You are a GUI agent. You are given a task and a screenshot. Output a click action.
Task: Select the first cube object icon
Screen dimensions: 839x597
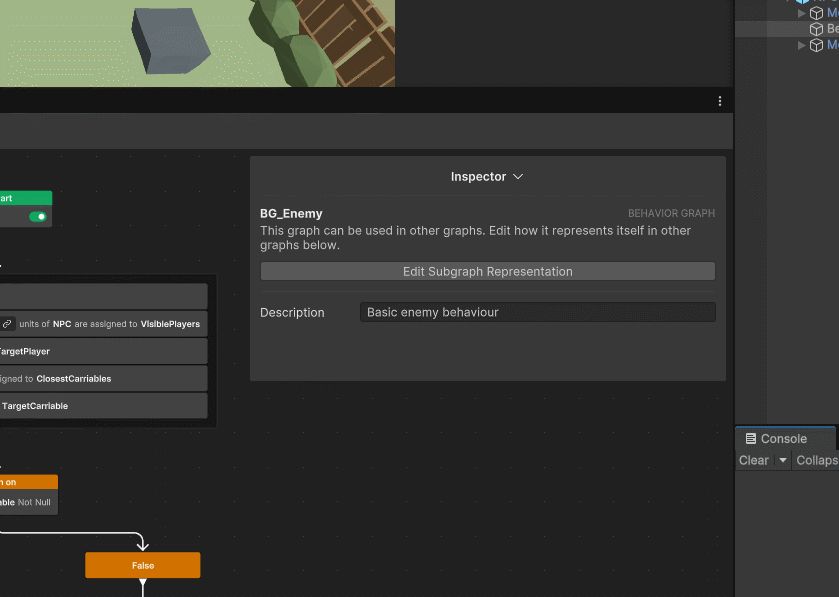point(816,13)
